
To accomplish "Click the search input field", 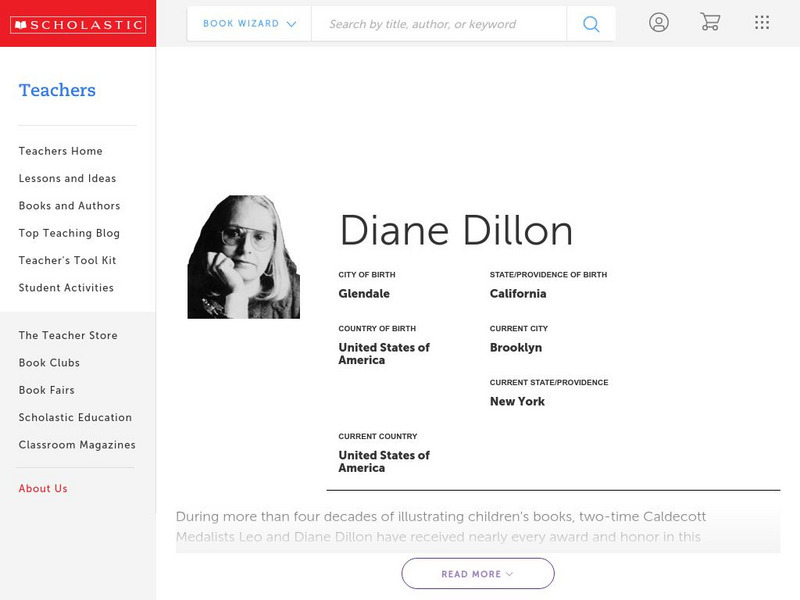I will tap(440, 23).
